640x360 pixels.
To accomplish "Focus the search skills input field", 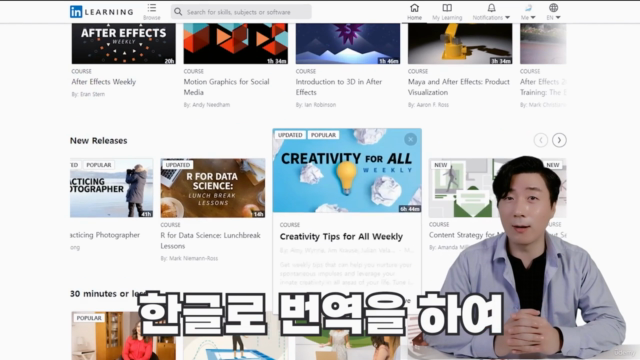I will click(241, 12).
